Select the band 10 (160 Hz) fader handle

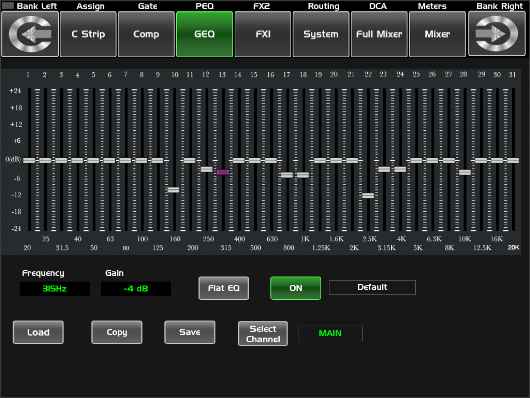coord(173,190)
